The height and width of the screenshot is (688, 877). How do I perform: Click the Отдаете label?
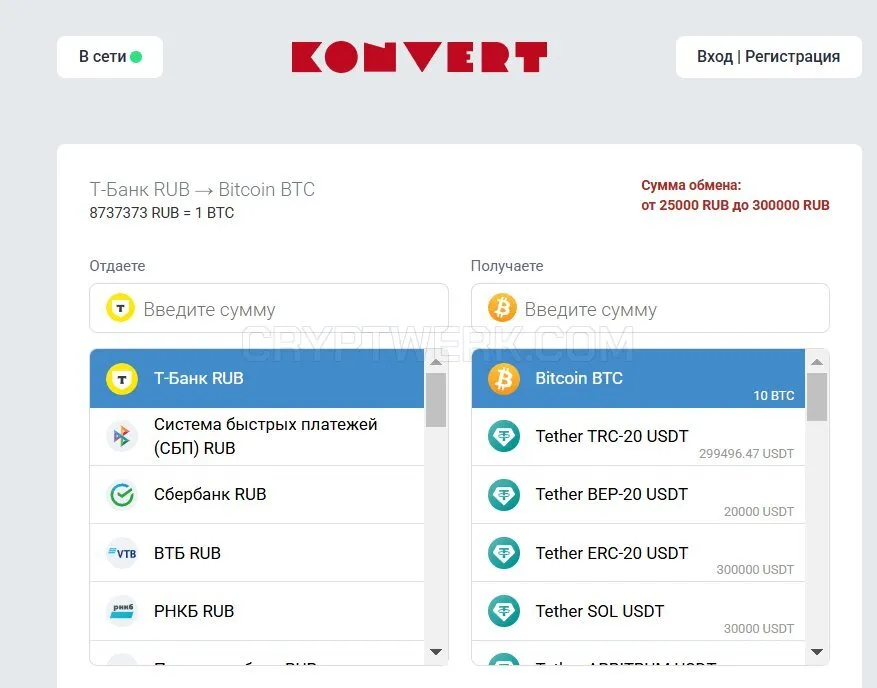pyautogui.click(x=117, y=266)
